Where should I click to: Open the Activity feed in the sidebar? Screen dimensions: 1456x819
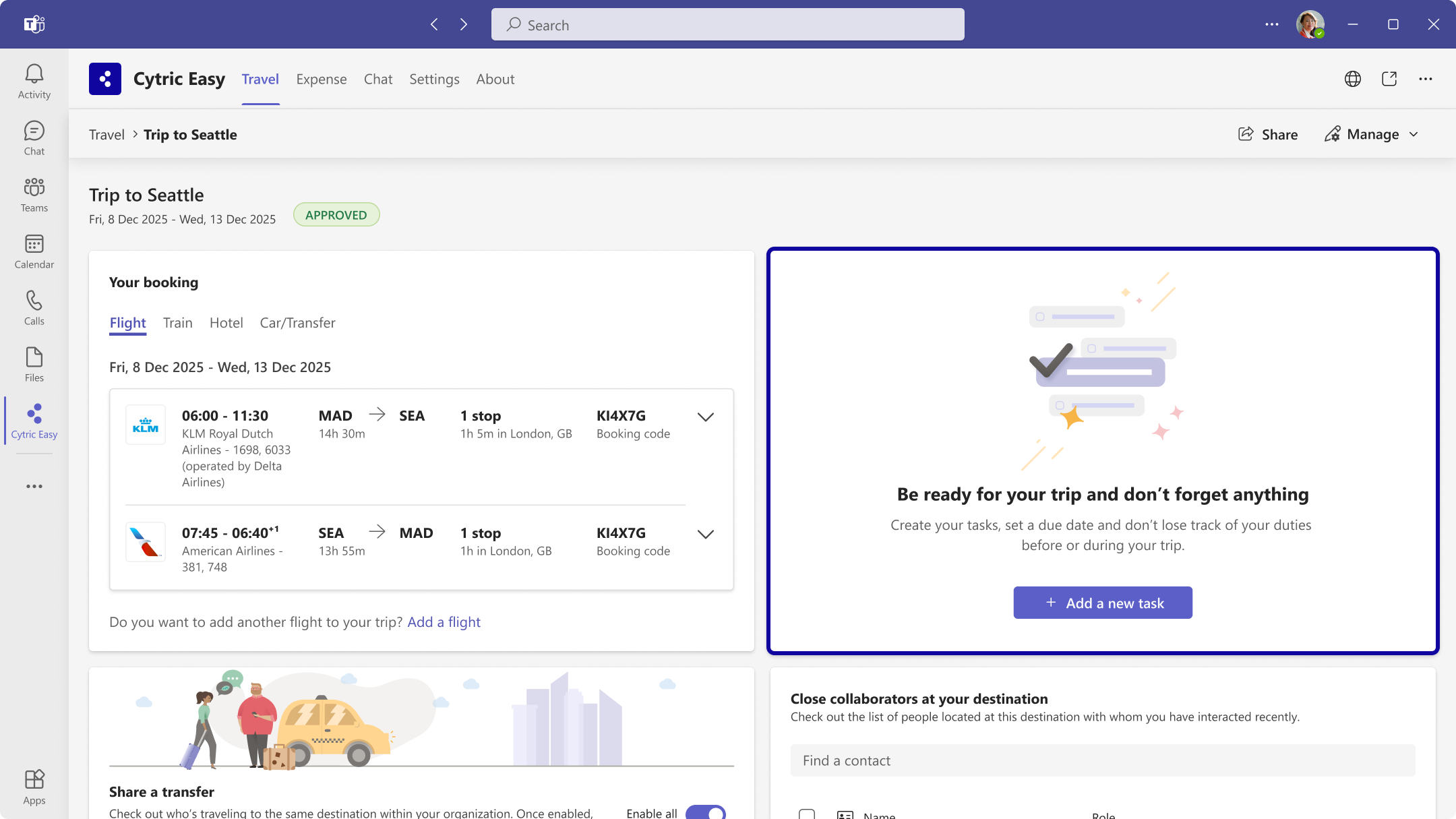coord(34,80)
